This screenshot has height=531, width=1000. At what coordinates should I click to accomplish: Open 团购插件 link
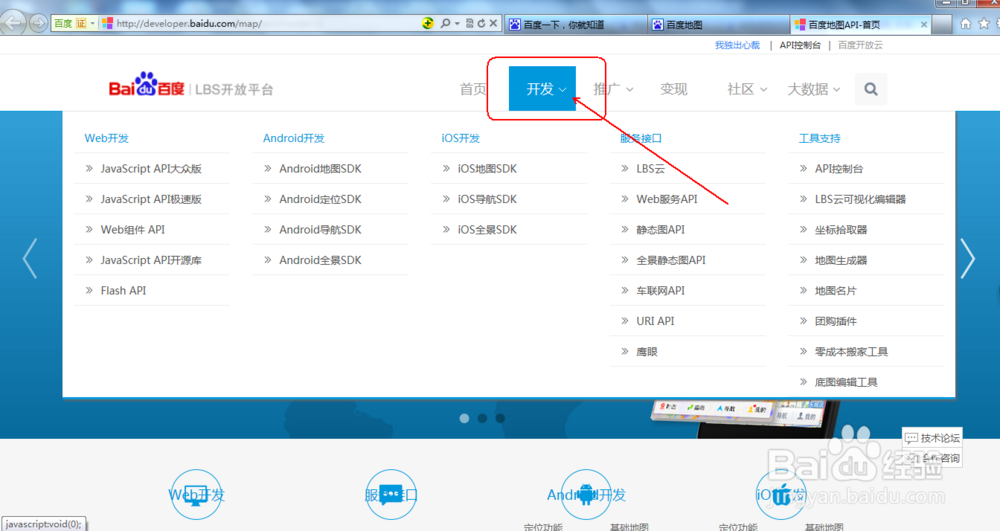pyautogui.click(x=835, y=321)
